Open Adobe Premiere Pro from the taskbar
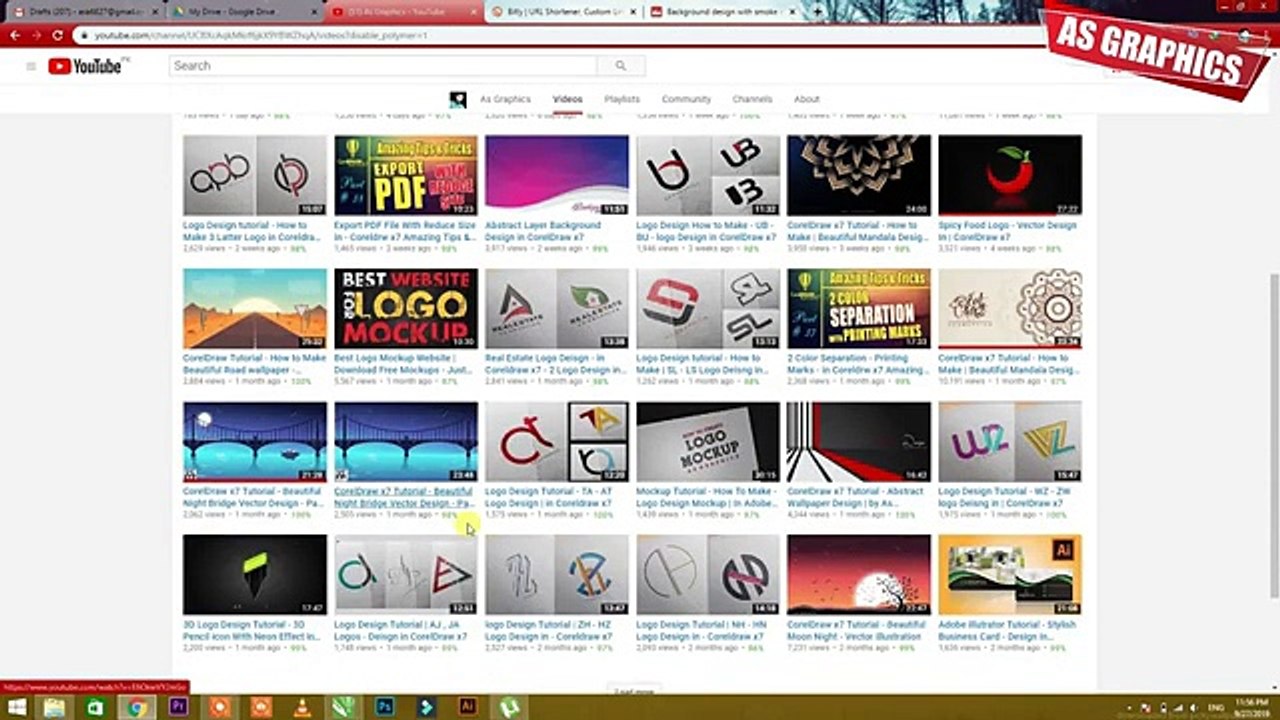 tap(179, 708)
